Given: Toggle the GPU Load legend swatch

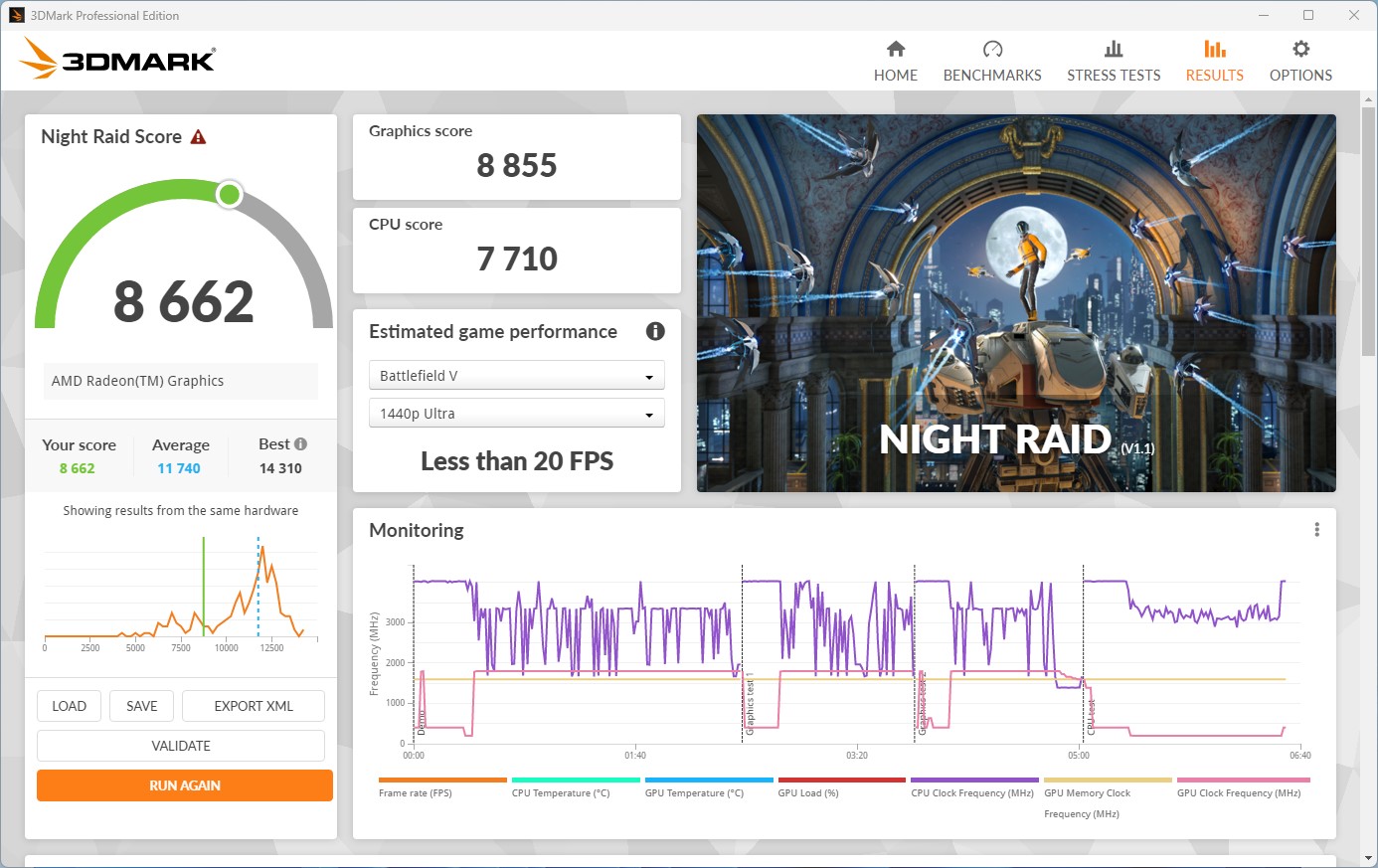Looking at the screenshot, I should point(841,781).
